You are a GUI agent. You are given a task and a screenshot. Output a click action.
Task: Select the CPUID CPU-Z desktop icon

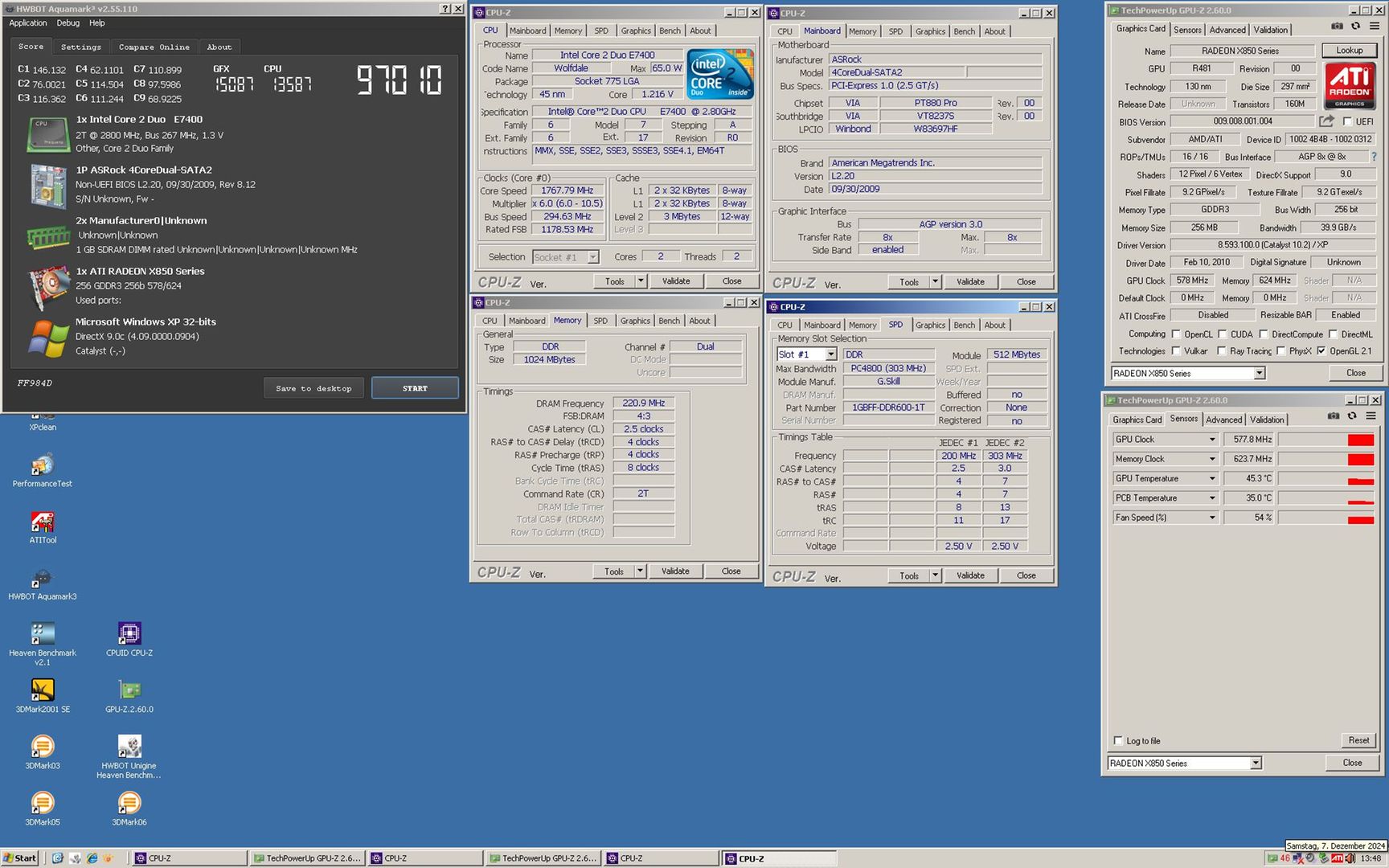pos(129,640)
